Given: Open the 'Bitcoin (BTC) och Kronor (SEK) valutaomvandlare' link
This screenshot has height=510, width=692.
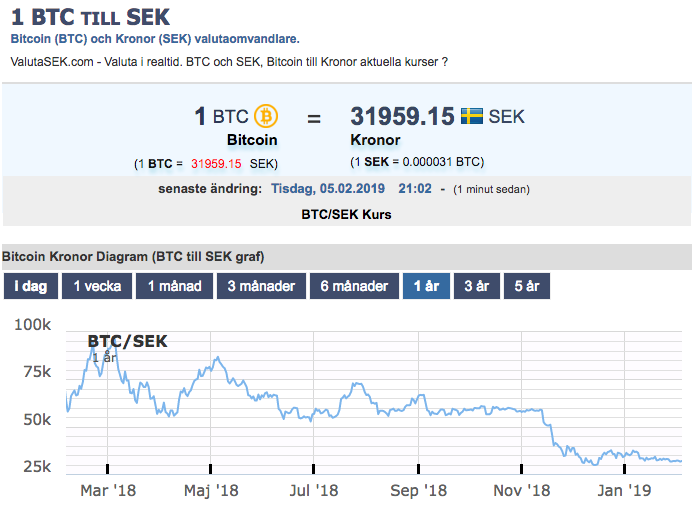Looking at the screenshot, I should click(x=155, y=39).
